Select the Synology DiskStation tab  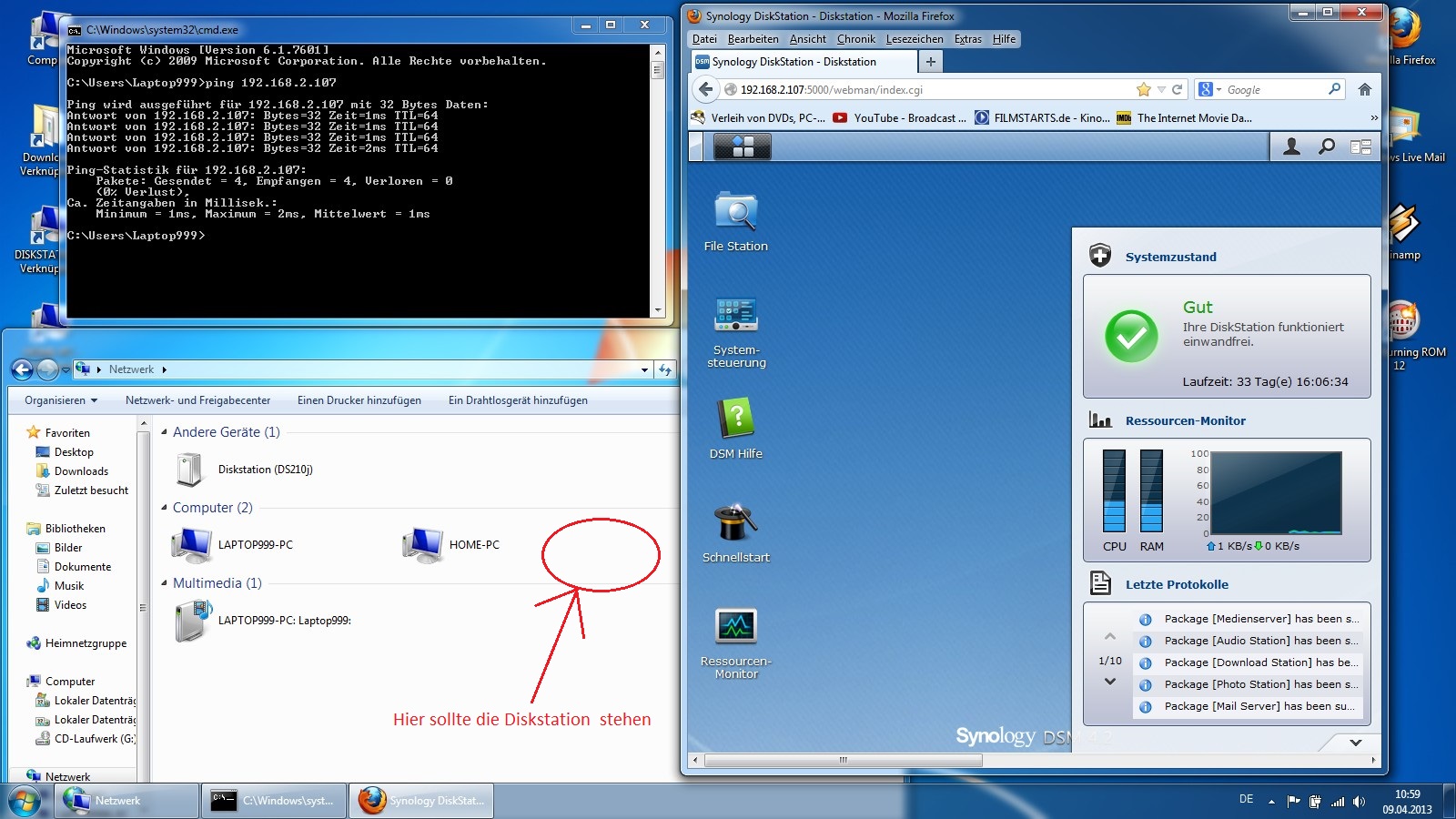click(804, 62)
